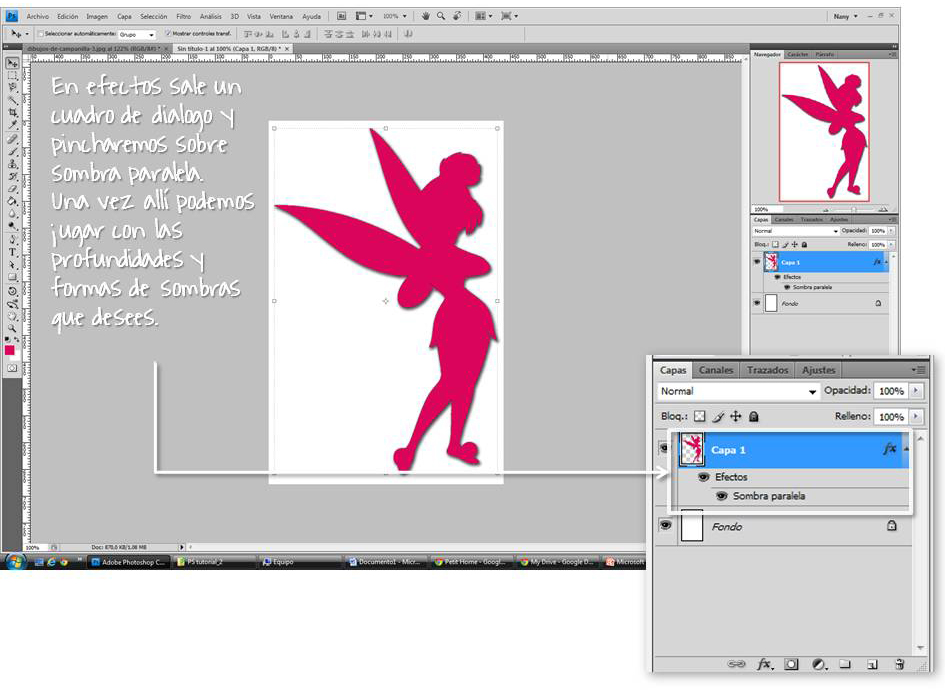This screenshot has height=690, width=945.
Task: Select the Paint Bucket tool
Action: 12,201
